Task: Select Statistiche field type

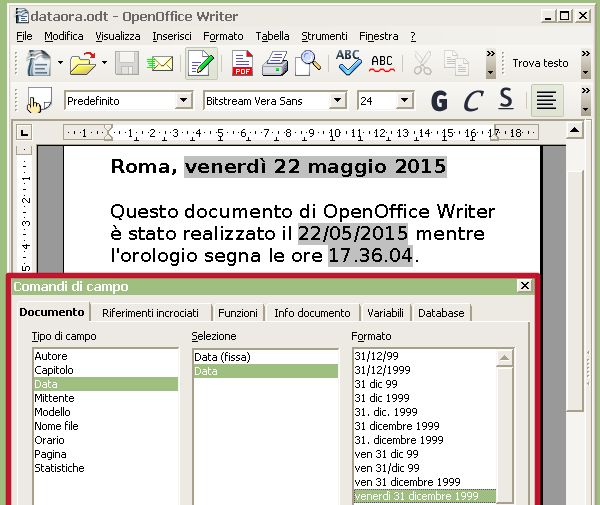Action: 106,468
